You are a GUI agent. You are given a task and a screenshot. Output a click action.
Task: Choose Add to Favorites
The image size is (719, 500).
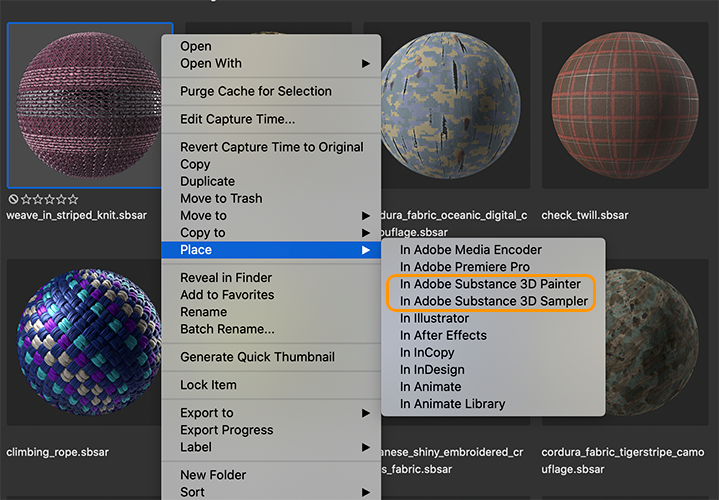coord(271,295)
